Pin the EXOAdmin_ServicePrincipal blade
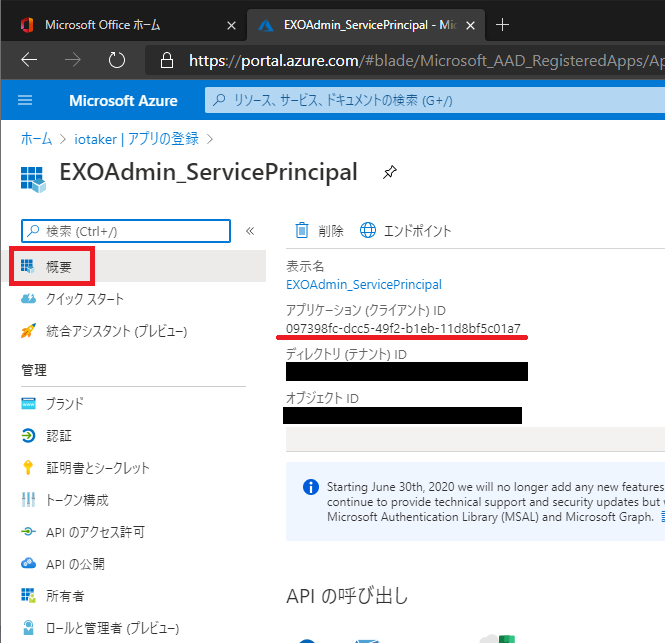The width and height of the screenshot is (665, 643). click(x=389, y=173)
